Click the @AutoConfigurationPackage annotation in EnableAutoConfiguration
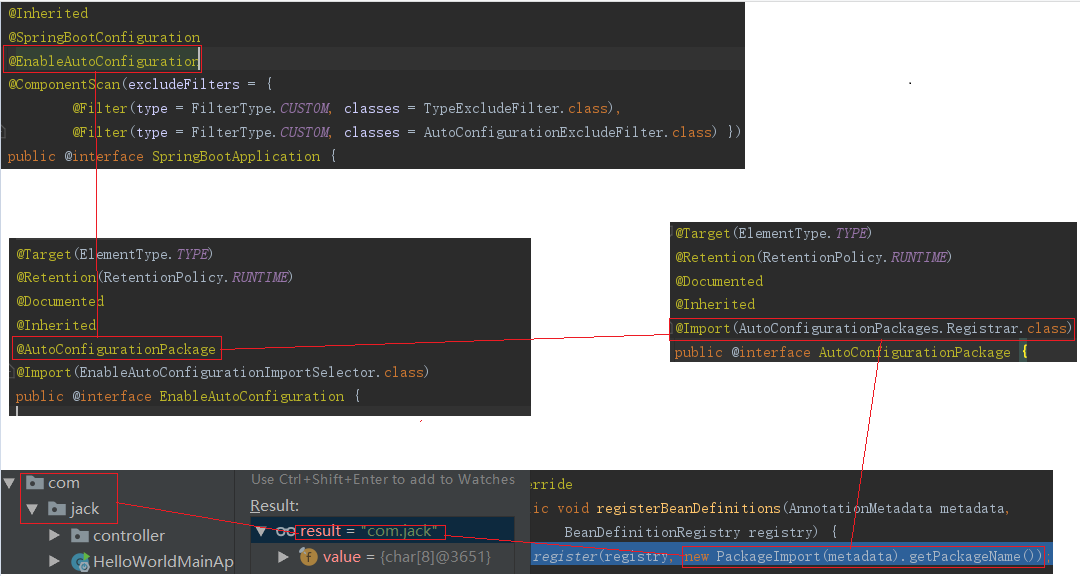Screen dimensions: 1080x576 116,349
